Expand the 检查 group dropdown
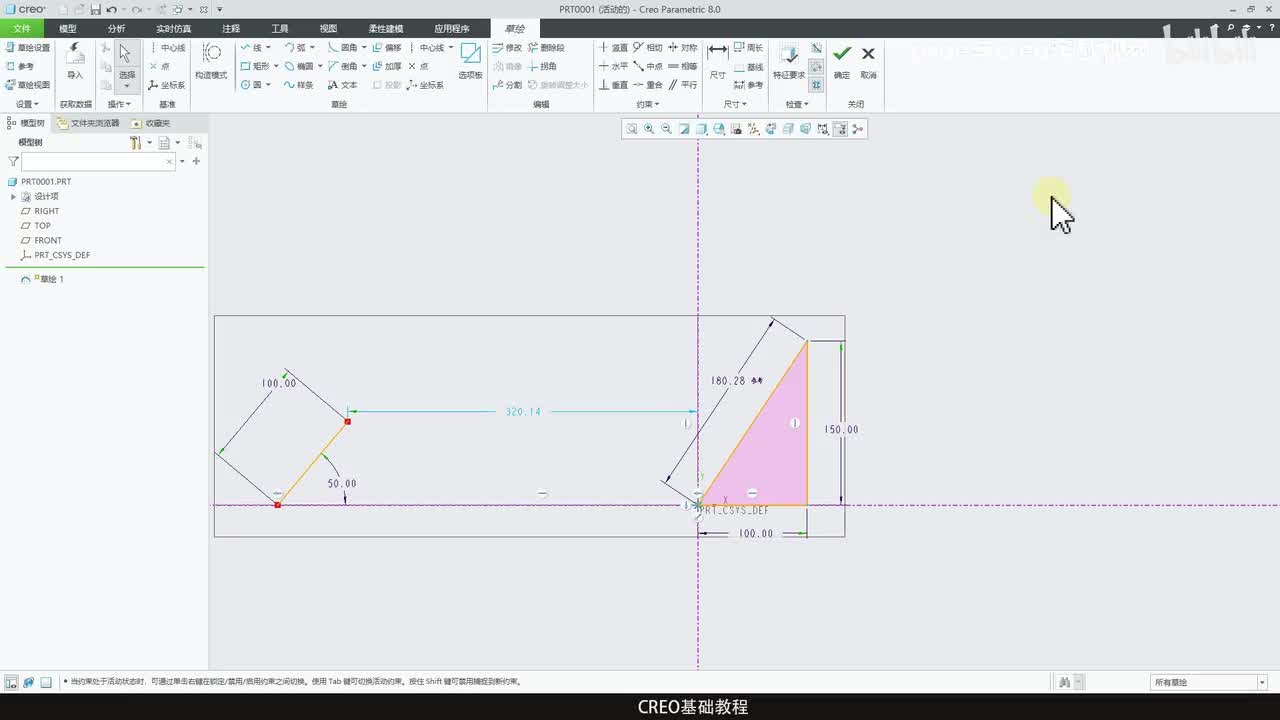1280x720 pixels. (x=806, y=104)
